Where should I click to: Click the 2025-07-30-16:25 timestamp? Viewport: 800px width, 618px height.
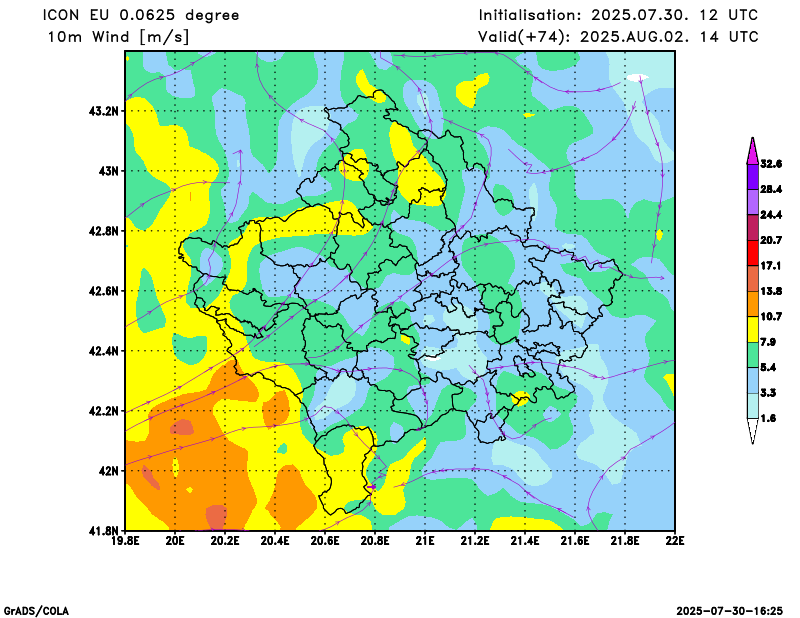[x=730, y=611]
